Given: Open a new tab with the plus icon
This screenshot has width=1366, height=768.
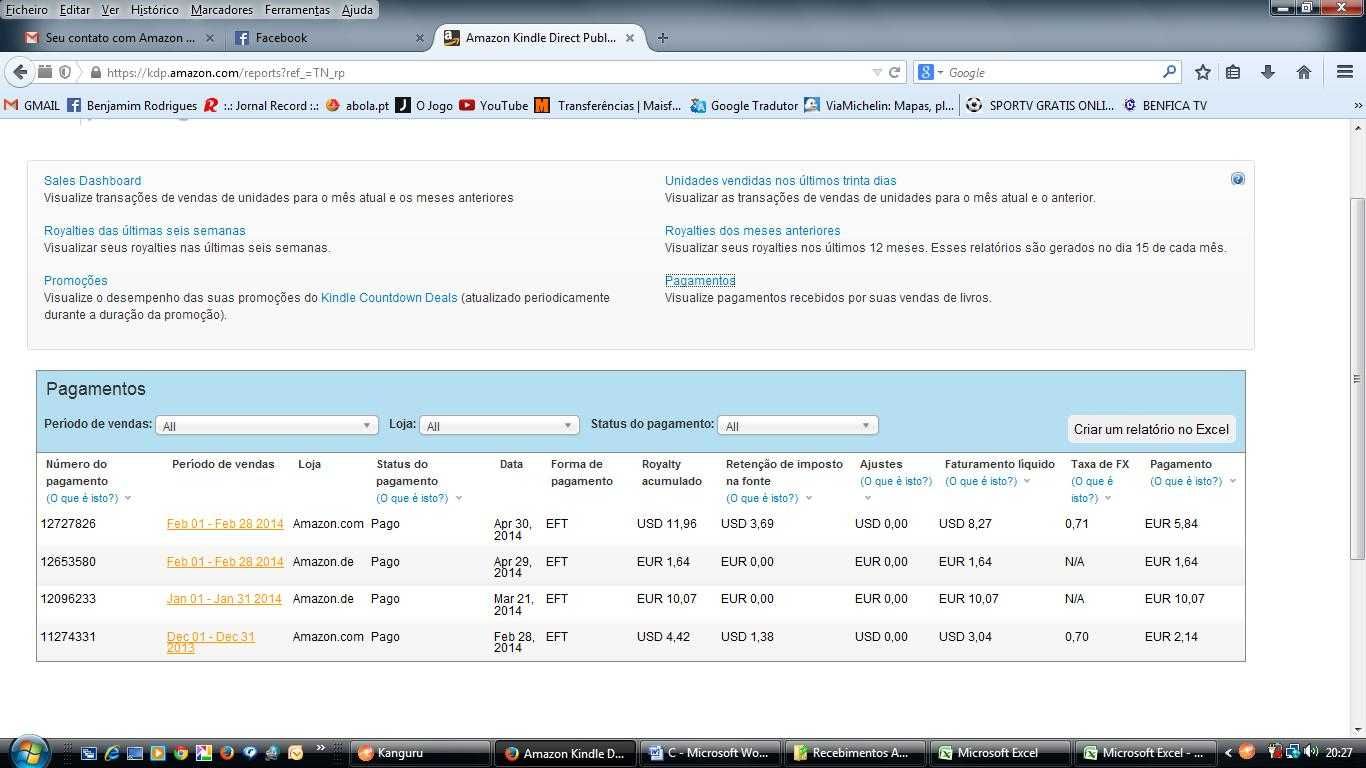Looking at the screenshot, I should 662,38.
